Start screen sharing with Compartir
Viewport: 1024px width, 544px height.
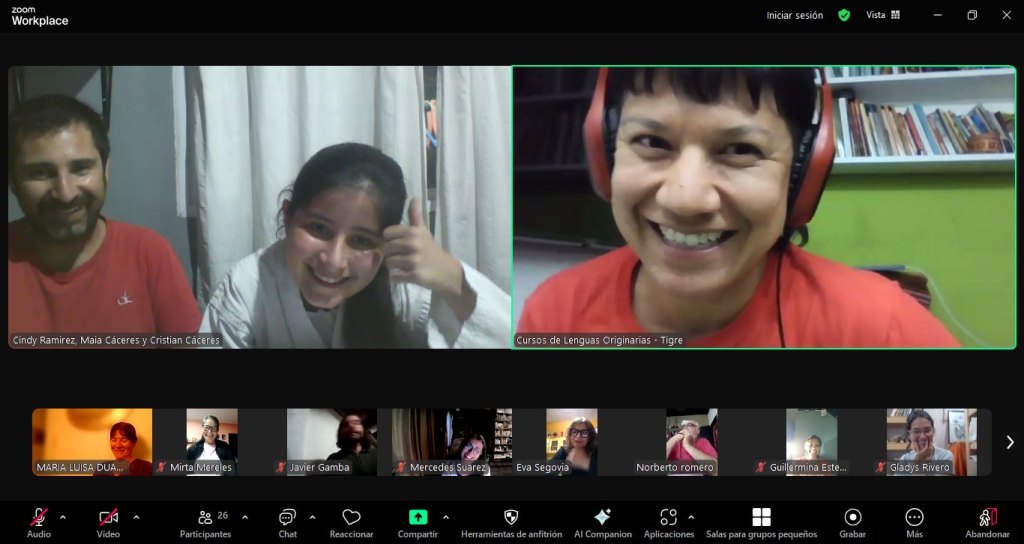tap(418, 521)
